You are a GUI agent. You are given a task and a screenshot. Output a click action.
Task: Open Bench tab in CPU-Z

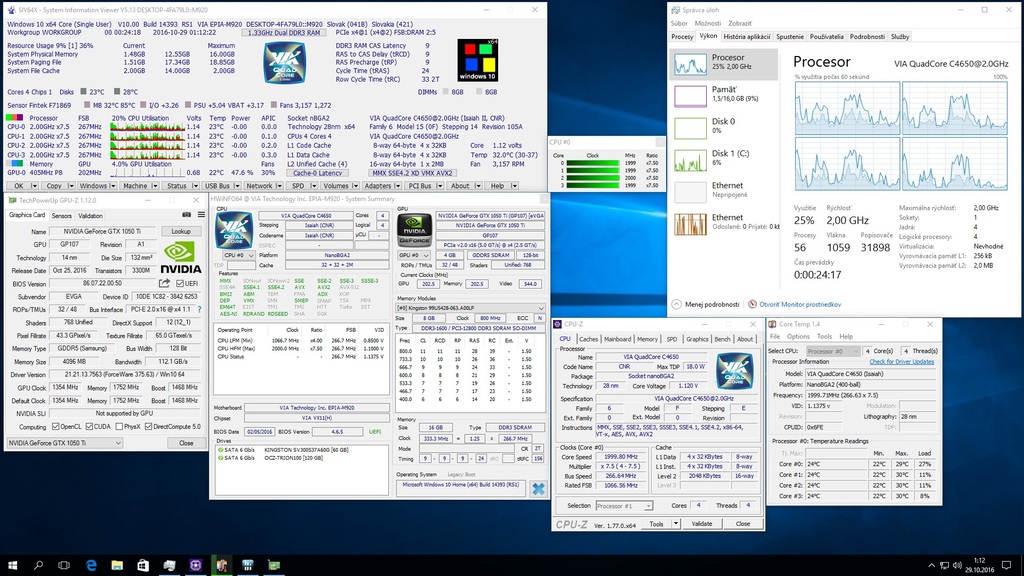[x=722, y=339]
